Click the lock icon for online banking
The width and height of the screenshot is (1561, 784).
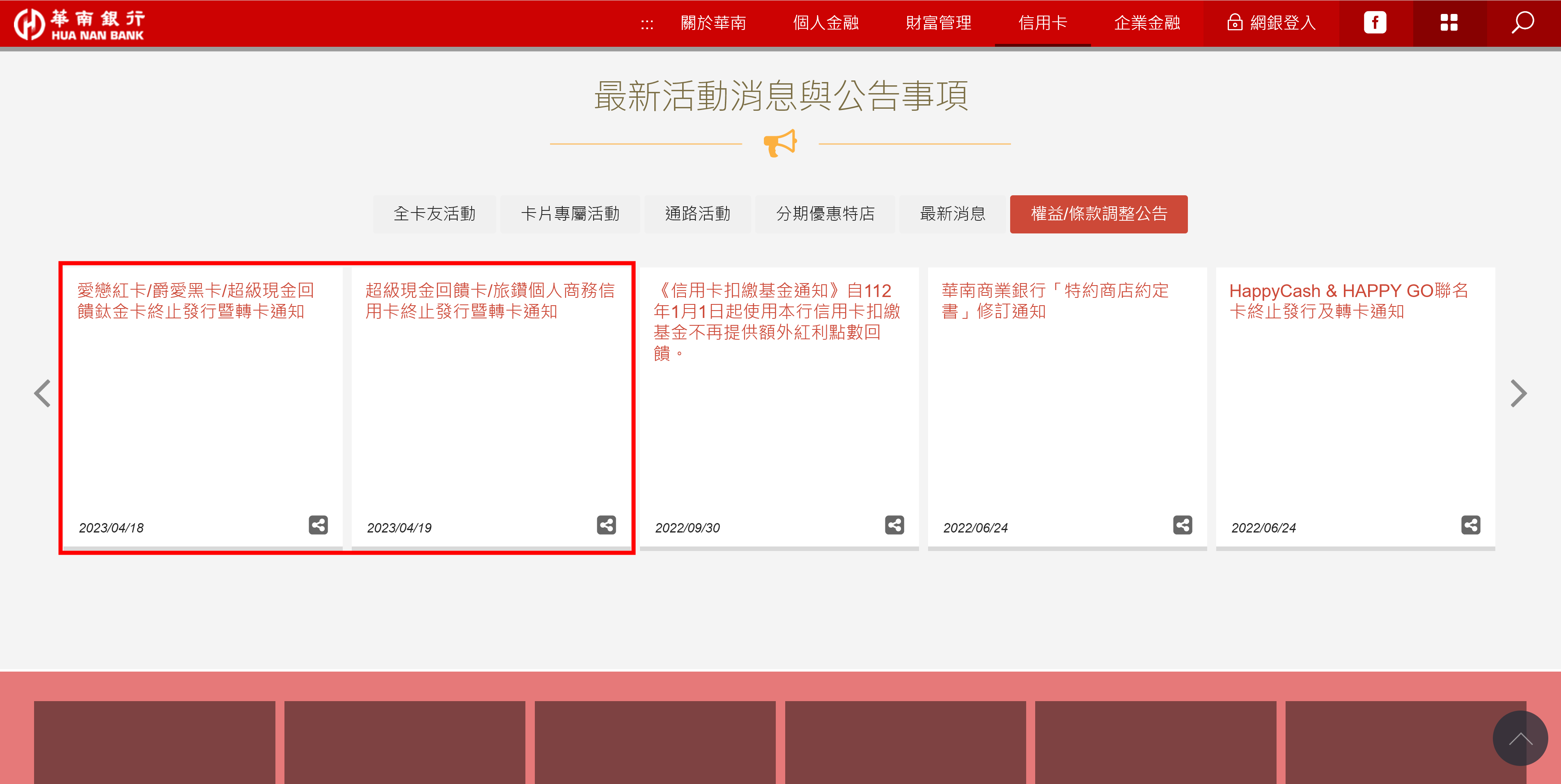(x=1234, y=23)
